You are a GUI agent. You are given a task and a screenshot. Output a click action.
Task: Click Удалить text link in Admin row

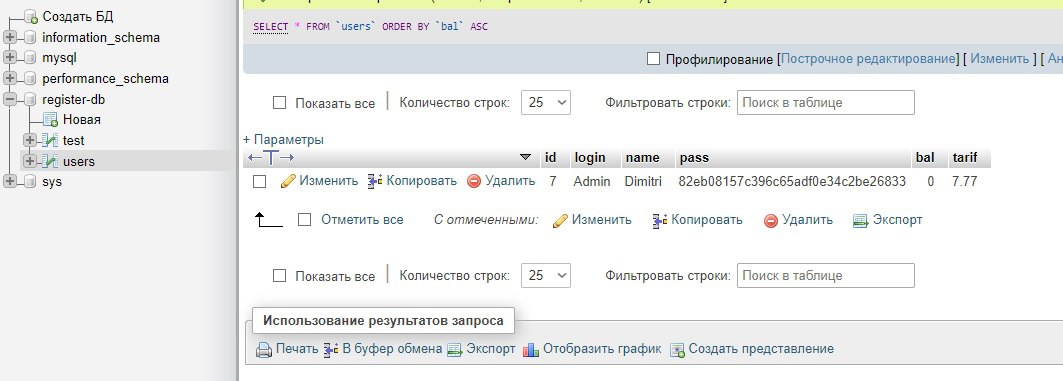coord(510,181)
